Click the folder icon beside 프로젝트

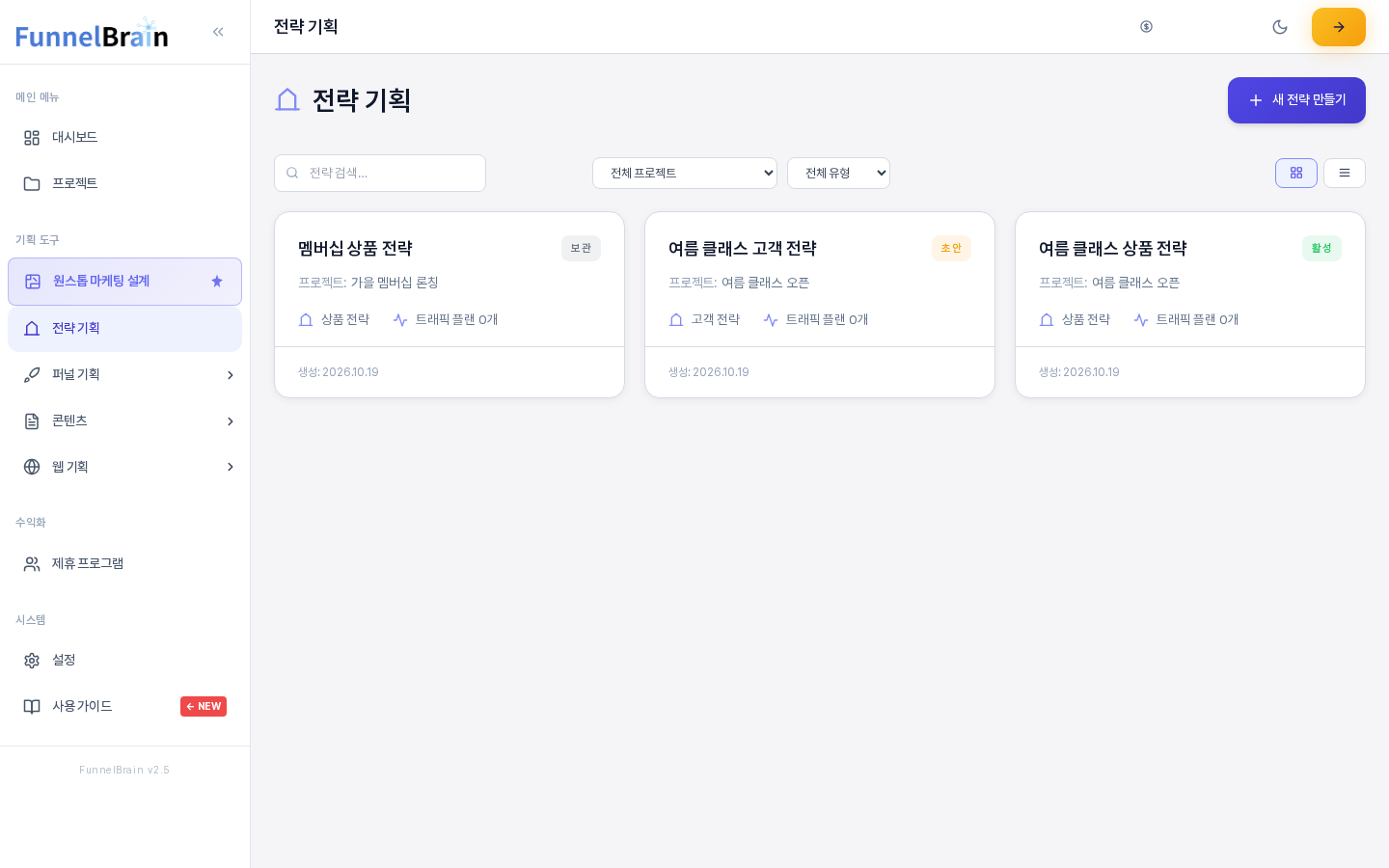pyautogui.click(x=32, y=184)
